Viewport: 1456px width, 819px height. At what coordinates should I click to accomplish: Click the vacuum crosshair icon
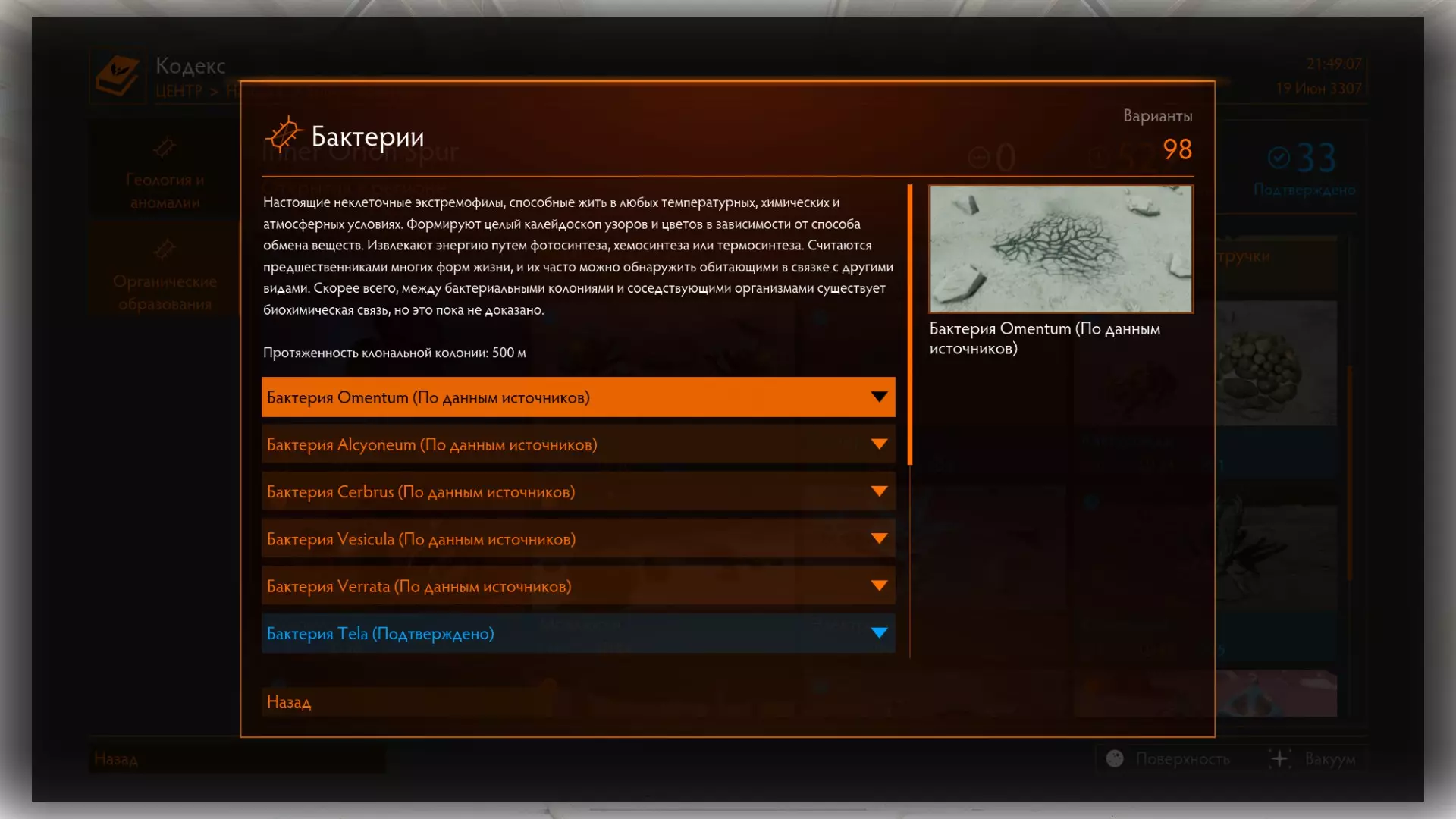1280,758
